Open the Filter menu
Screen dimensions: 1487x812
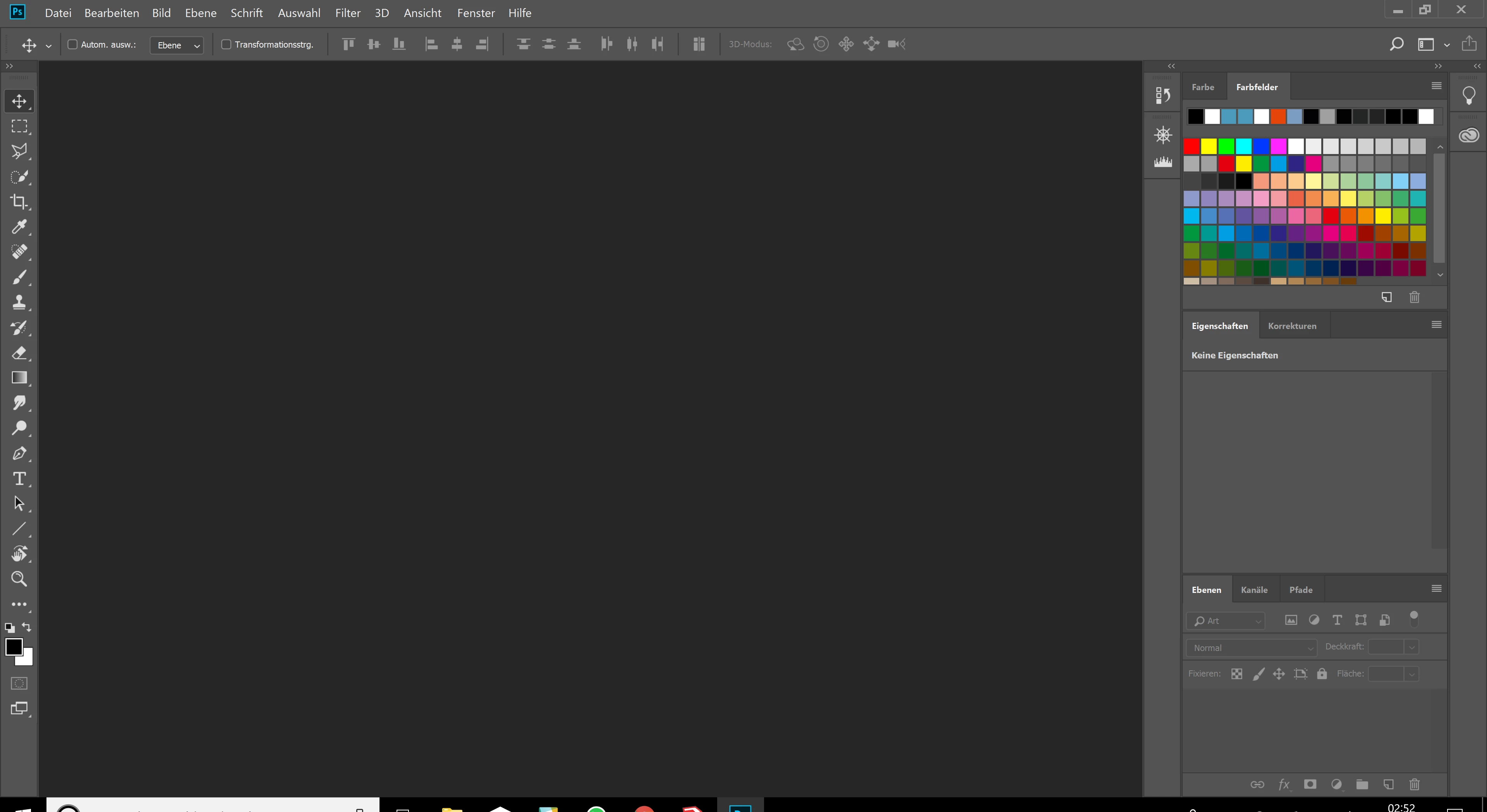(347, 13)
